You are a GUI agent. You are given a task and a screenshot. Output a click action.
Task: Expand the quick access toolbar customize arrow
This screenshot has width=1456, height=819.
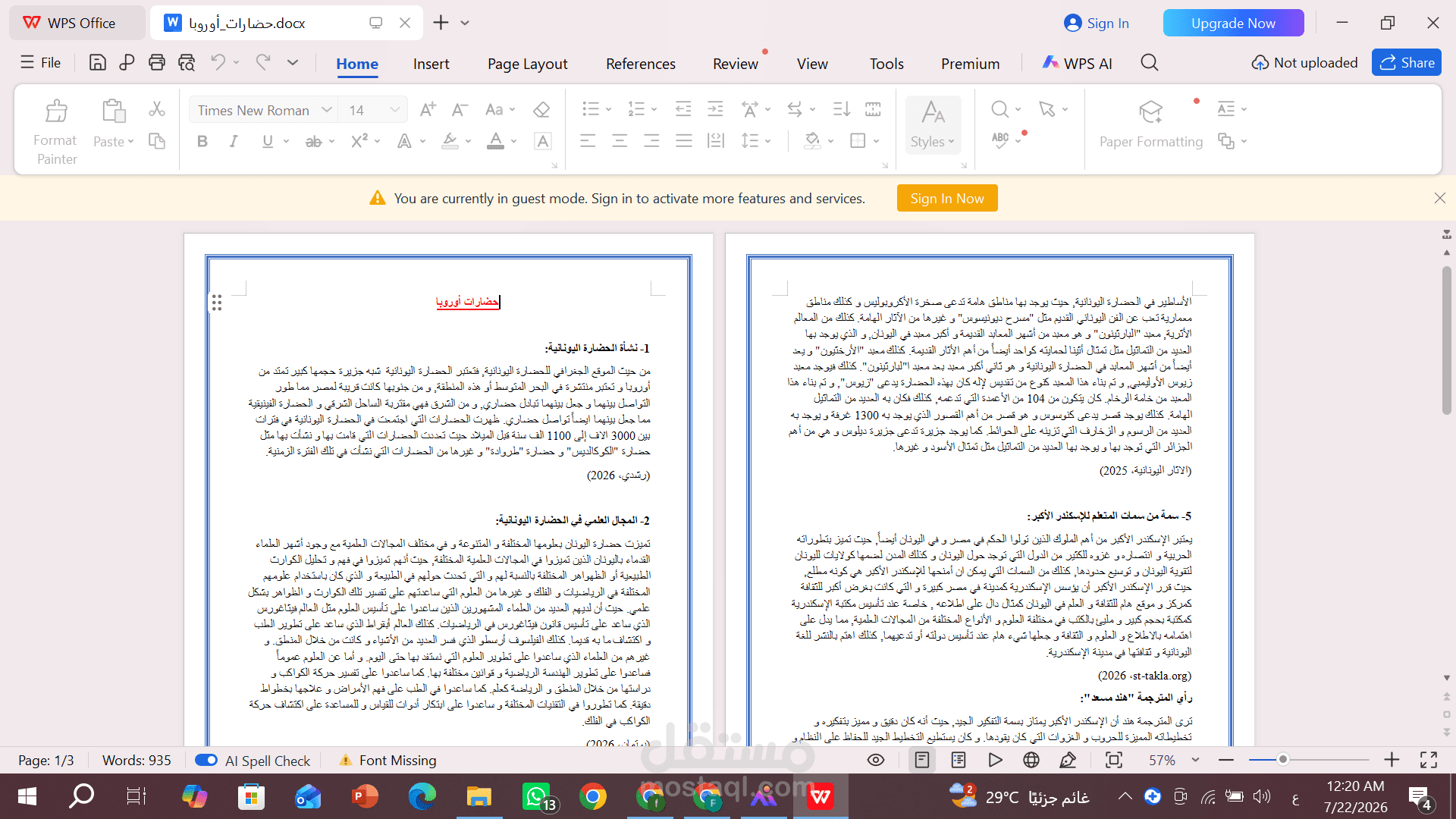click(x=293, y=63)
